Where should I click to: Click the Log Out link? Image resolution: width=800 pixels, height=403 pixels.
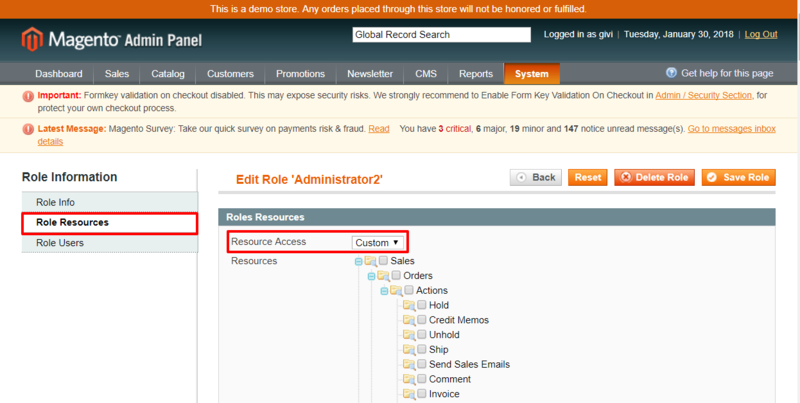pos(761,35)
